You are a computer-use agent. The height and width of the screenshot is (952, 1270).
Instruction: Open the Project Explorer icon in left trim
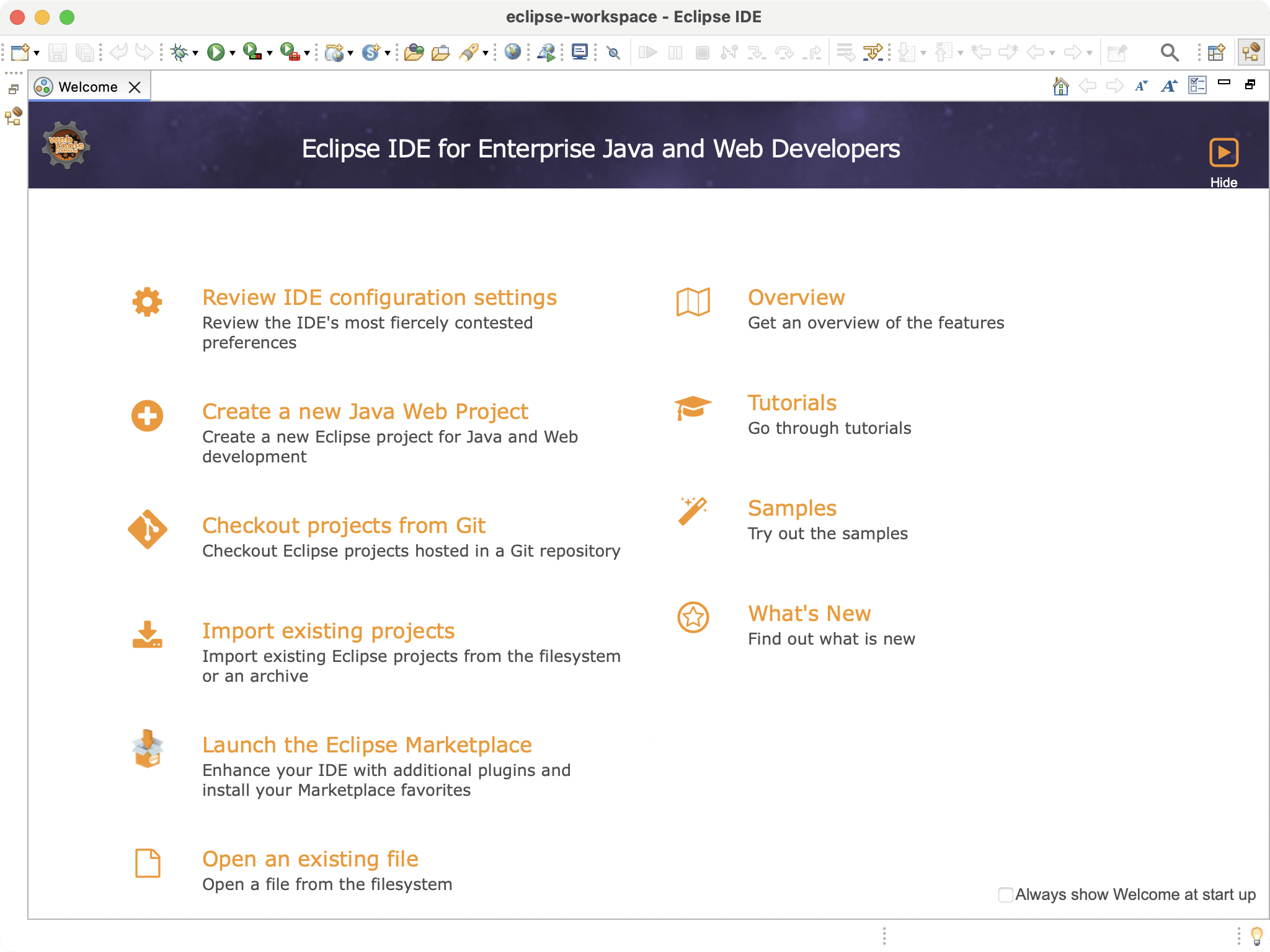pyautogui.click(x=14, y=116)
